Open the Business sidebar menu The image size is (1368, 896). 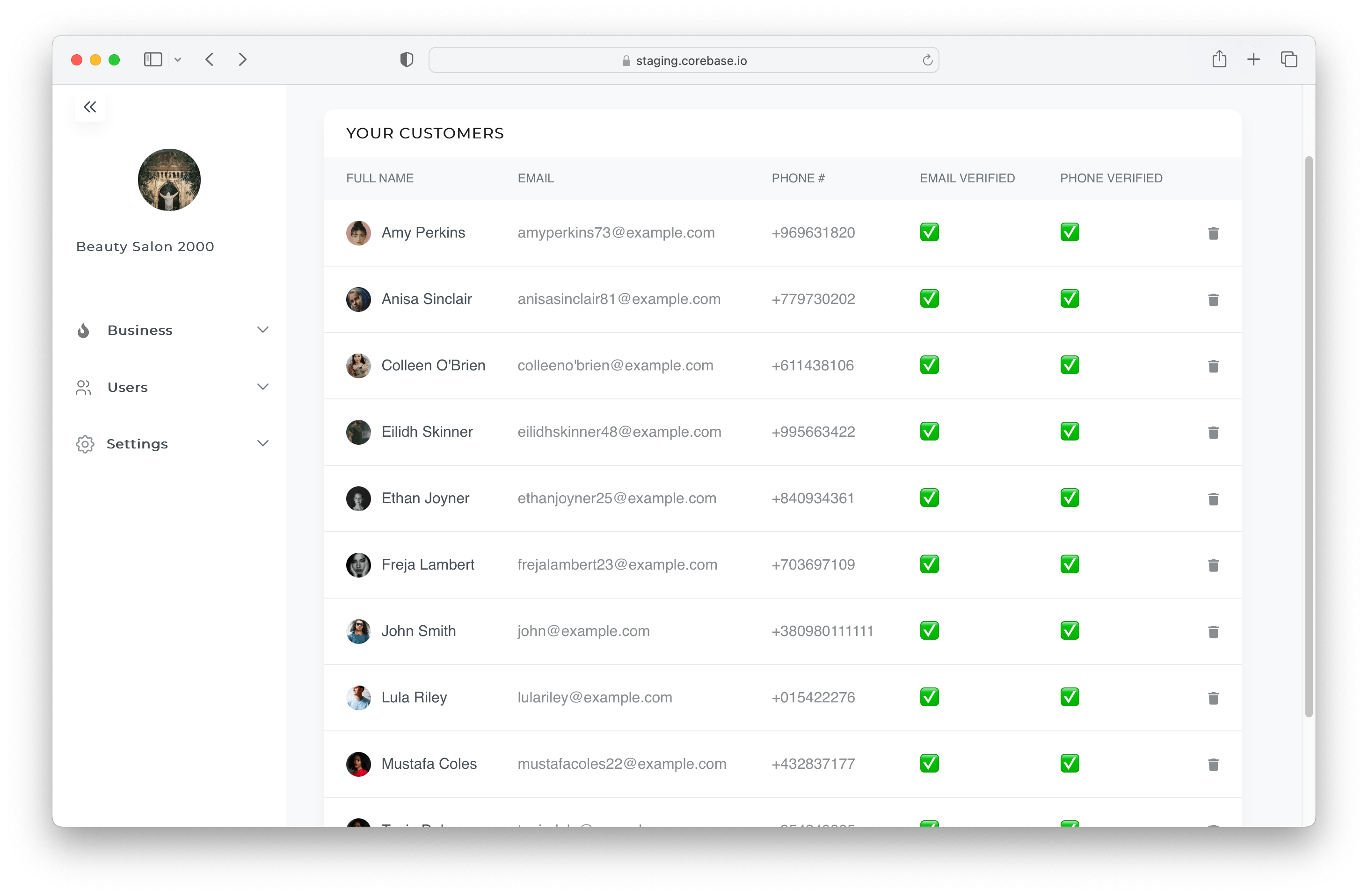click(x=173, y=330)
